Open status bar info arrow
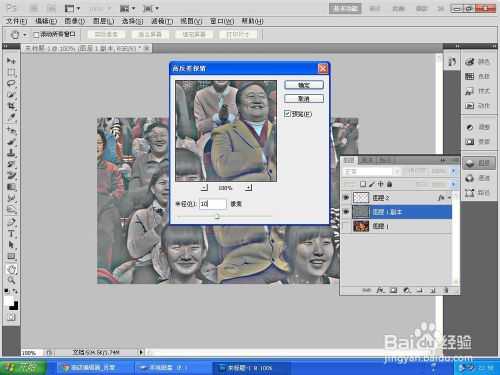Viewport: 500px width, 375px height. 141,352
